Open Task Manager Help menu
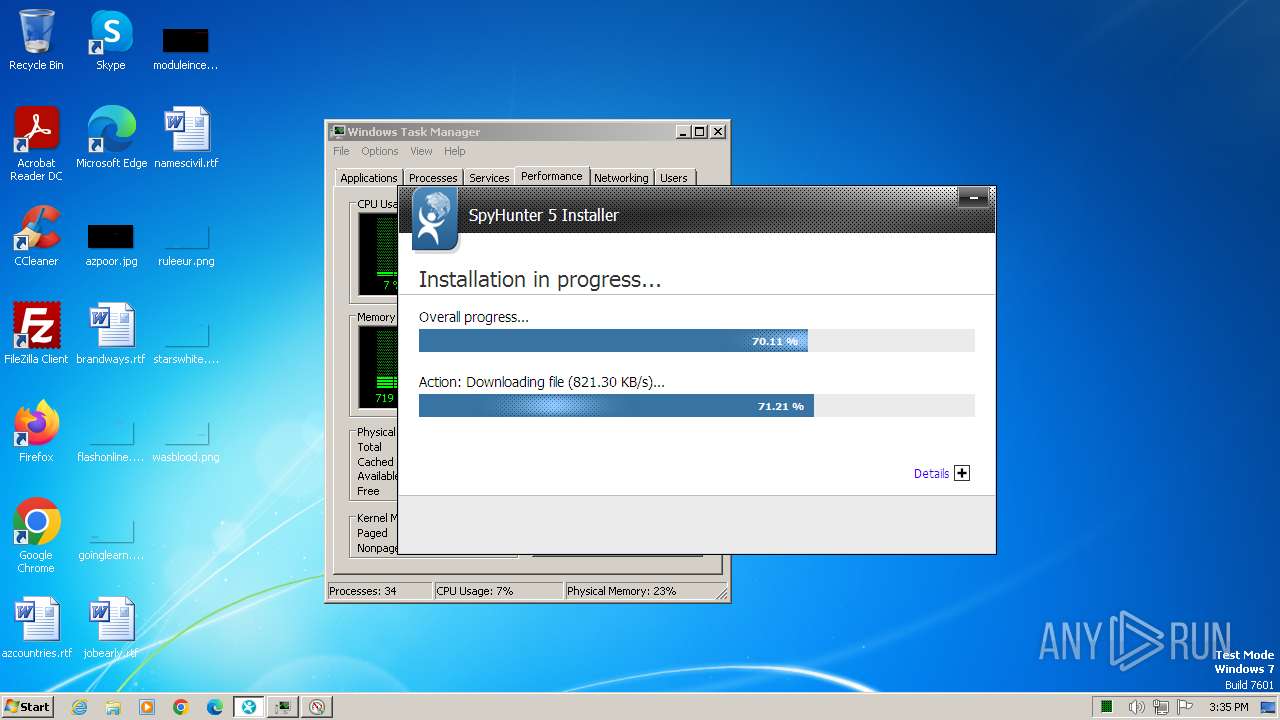Viewport: 1280px width, 720px height. 455,151
